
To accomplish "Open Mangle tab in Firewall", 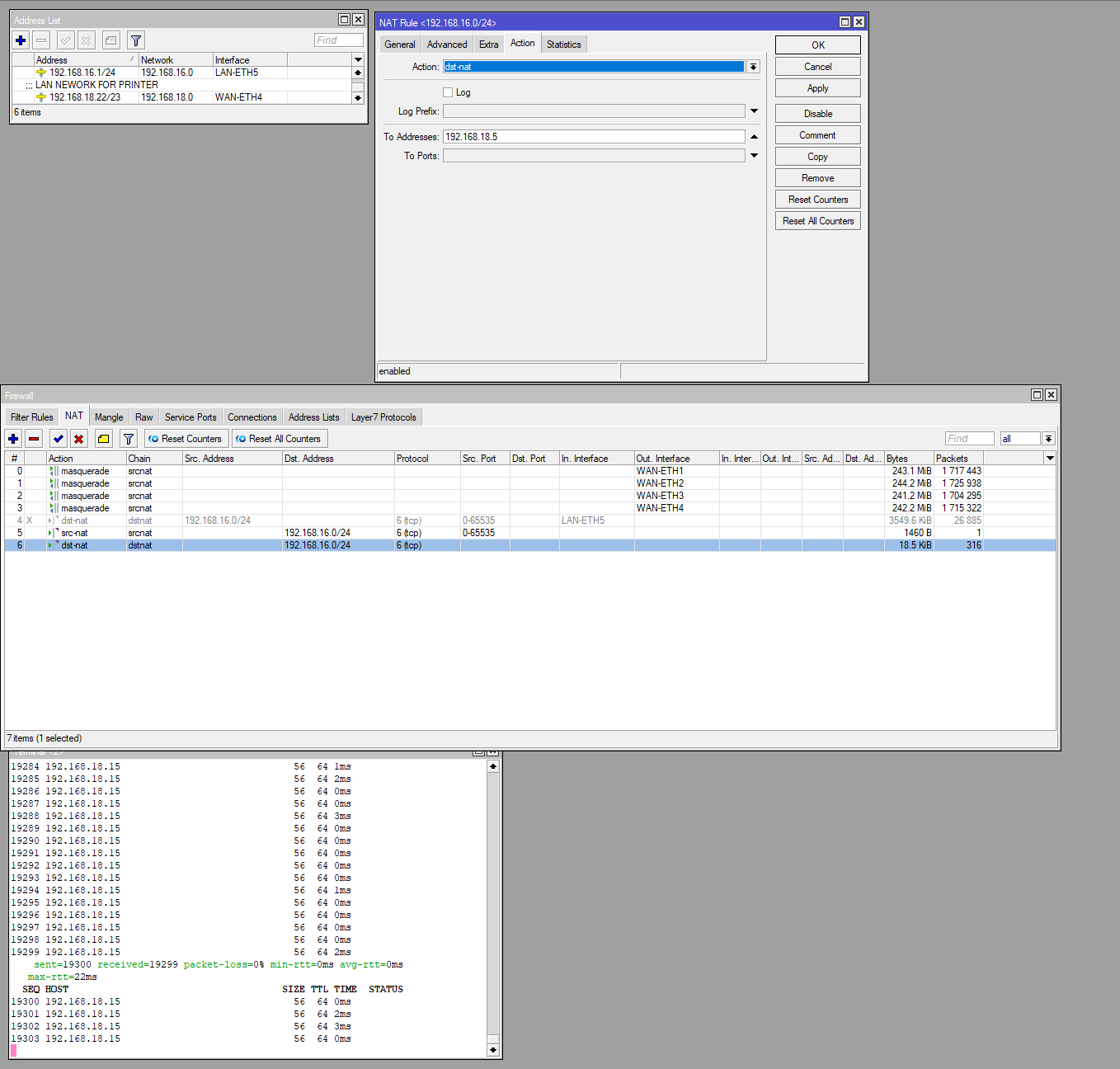I will click(109, 417).
